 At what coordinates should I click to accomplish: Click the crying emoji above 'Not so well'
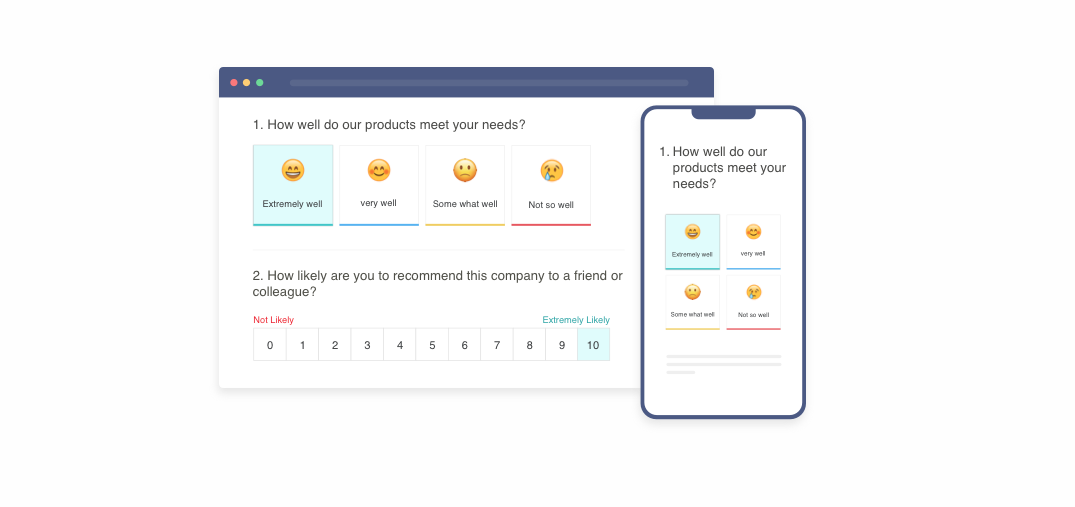click(x=551, y=171)
